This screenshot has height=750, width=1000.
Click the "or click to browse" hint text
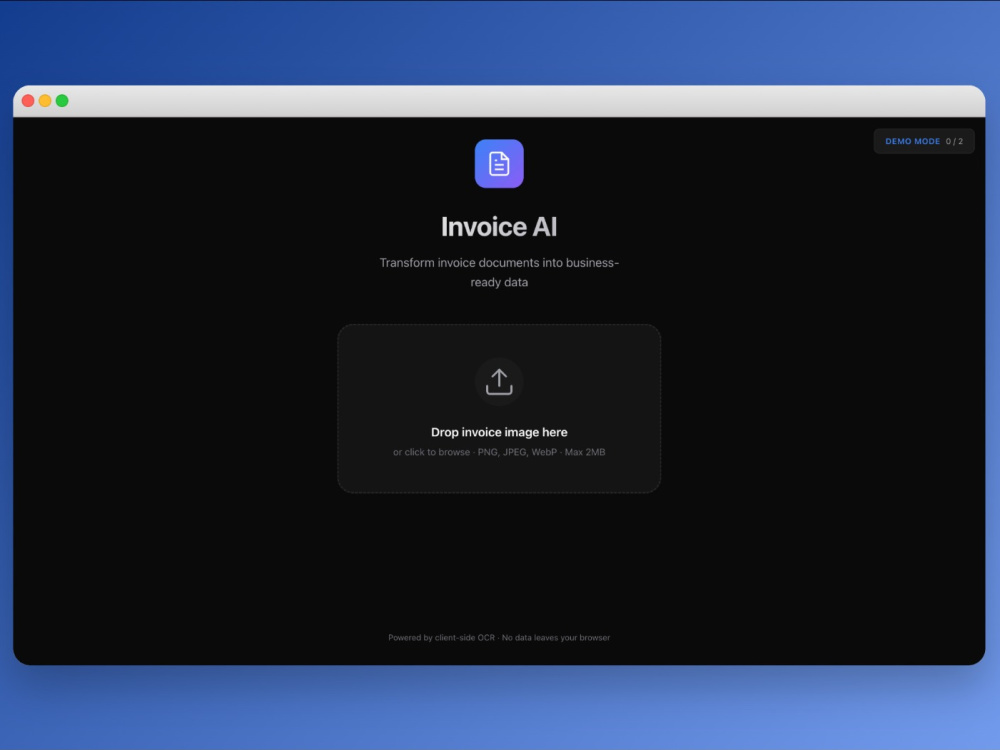click(431, 452)
